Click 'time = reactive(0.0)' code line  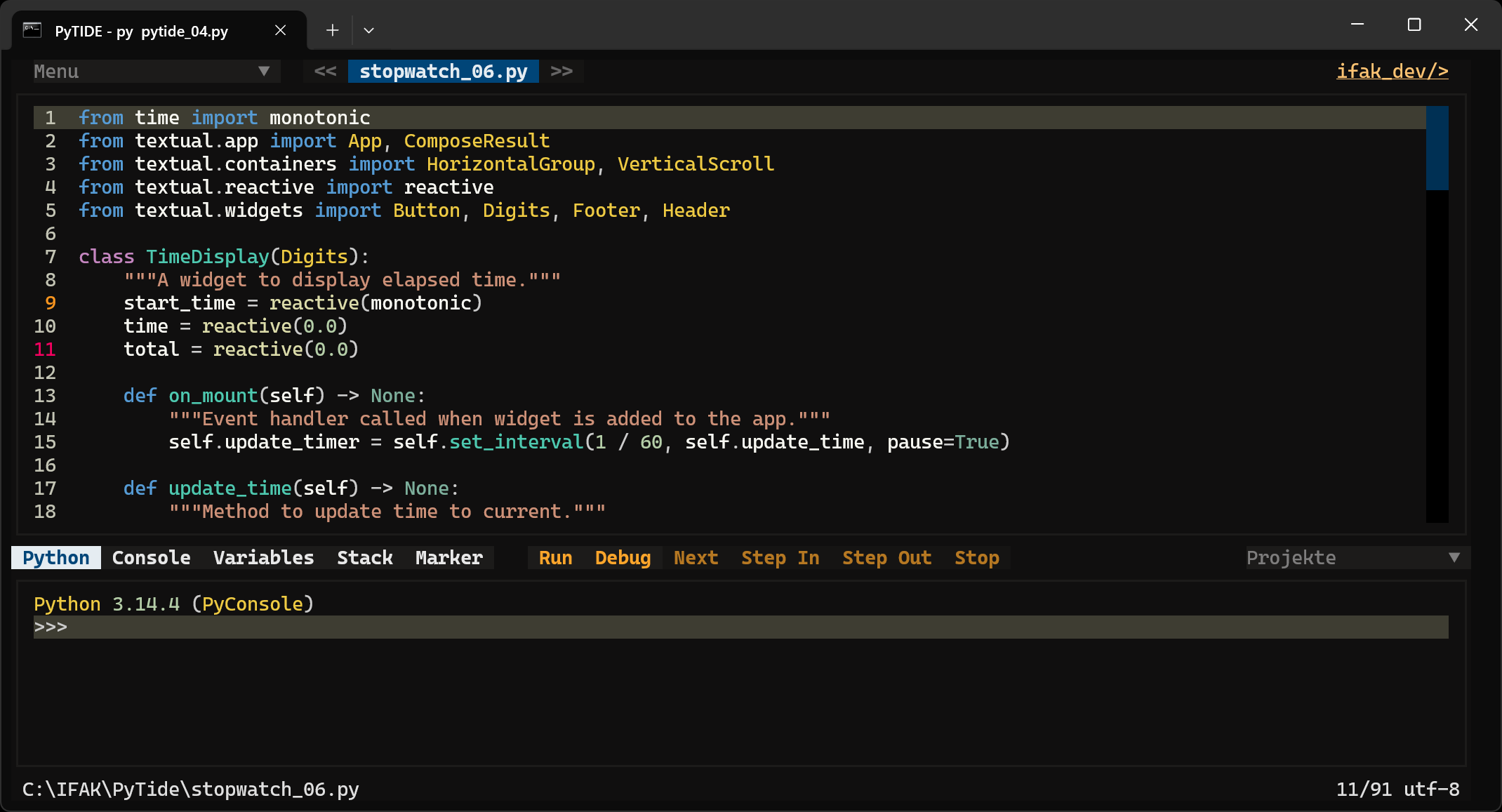point(235,326)
